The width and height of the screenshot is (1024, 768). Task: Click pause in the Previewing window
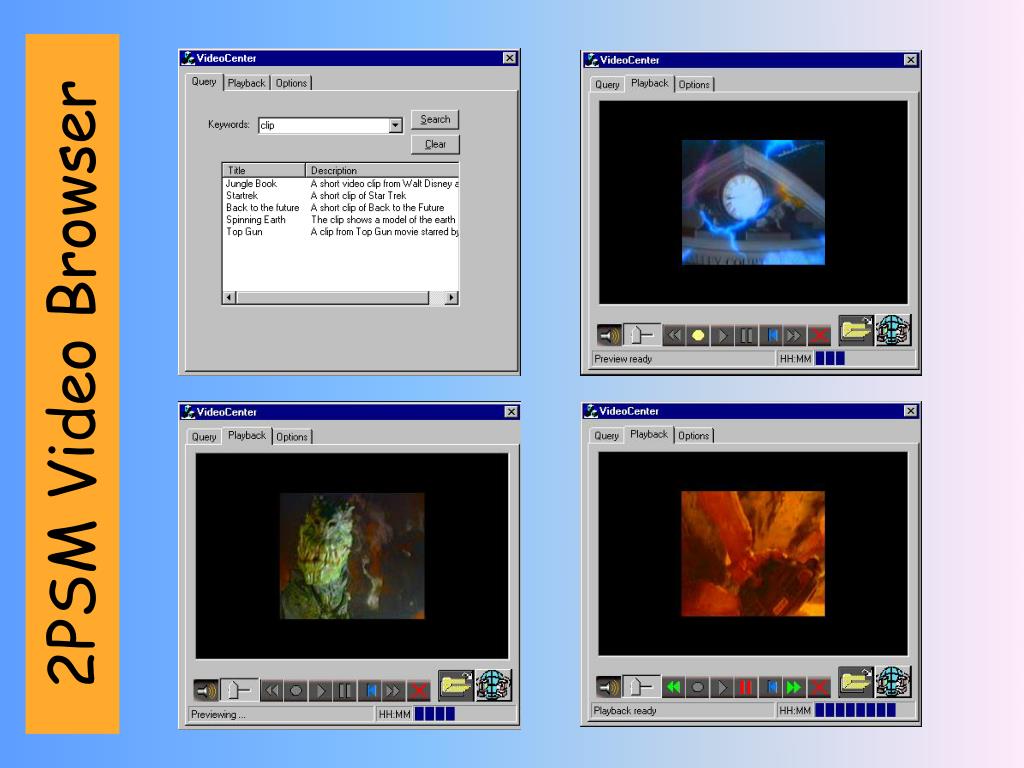(x=345, y=690)
